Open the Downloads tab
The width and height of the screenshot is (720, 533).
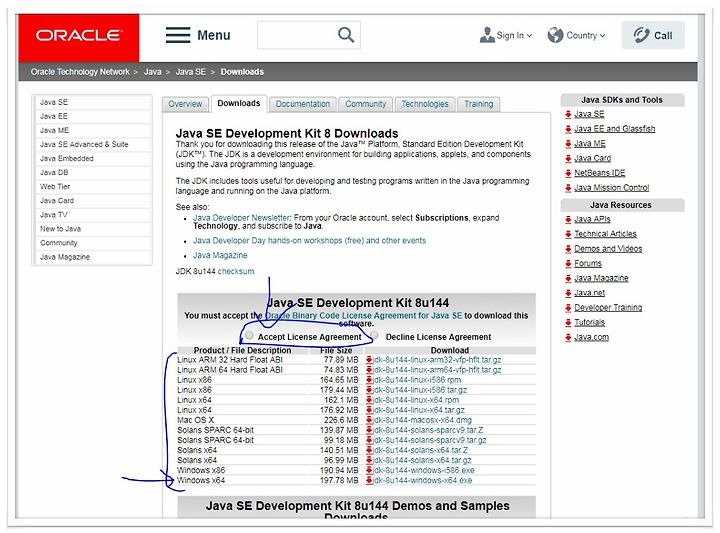(239, 104)
